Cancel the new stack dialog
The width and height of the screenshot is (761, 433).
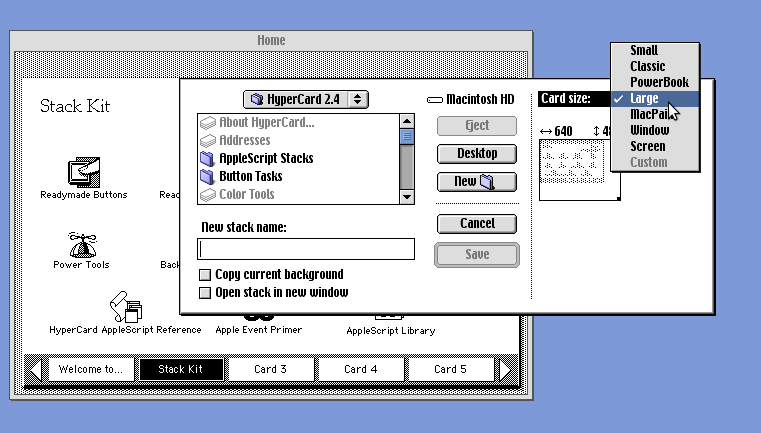(x=477, y=224)
